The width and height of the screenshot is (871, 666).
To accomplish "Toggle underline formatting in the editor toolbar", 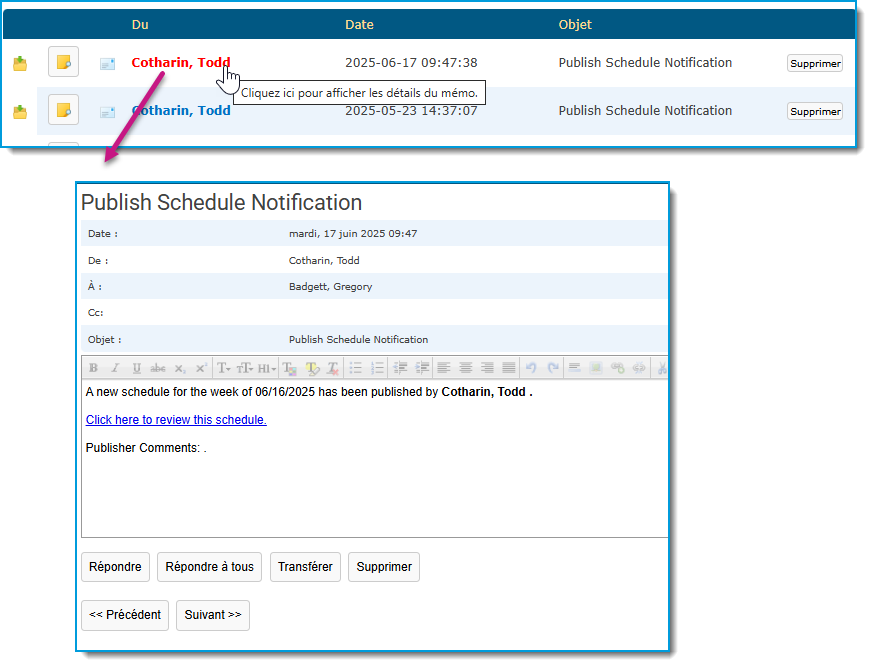I will click(137, 368).
